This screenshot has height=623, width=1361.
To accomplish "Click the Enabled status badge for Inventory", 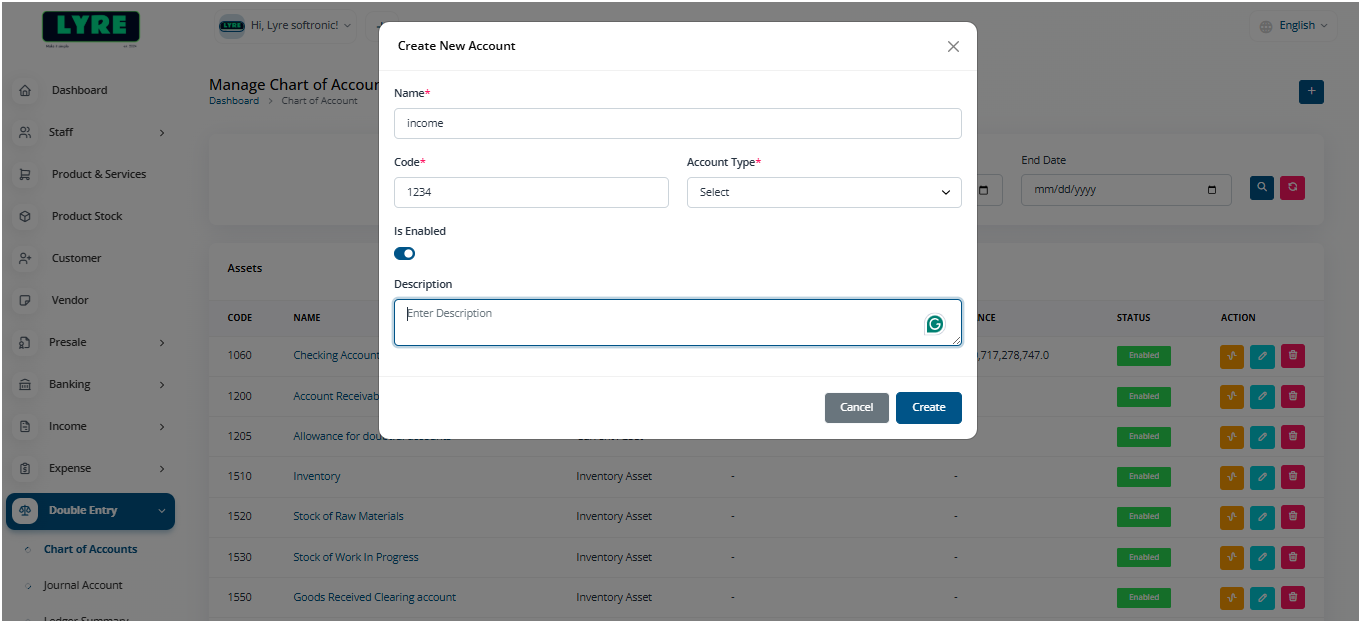I will click(x=1143, y=476).
